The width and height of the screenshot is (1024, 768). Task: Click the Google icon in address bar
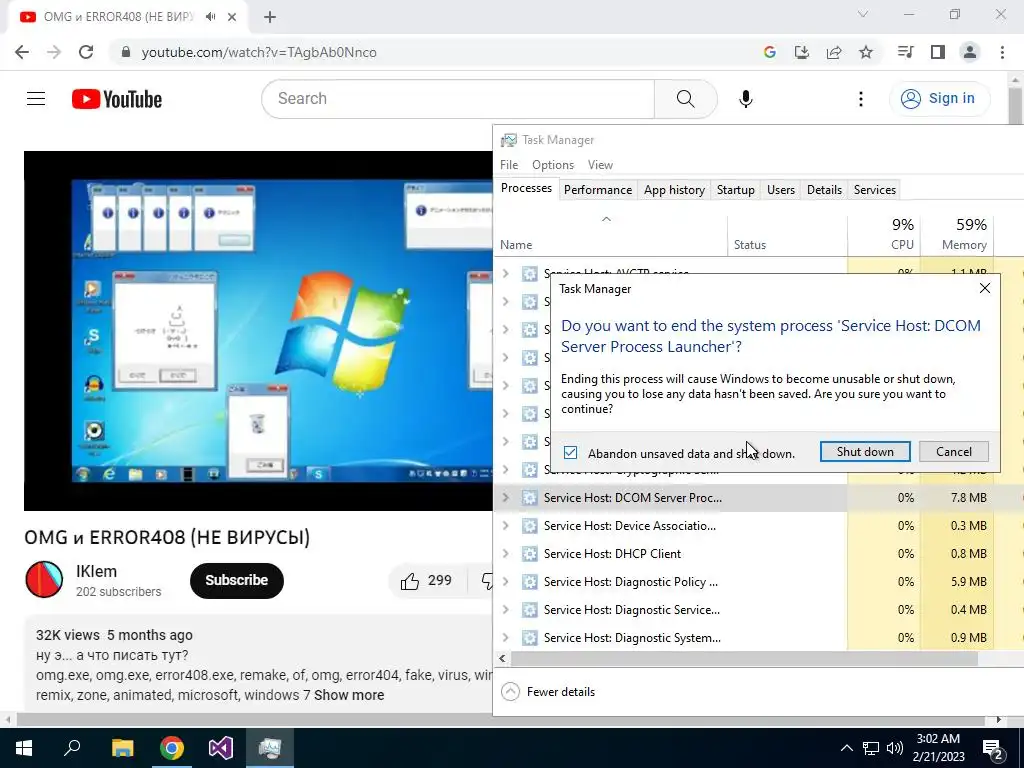click(769, 52)
